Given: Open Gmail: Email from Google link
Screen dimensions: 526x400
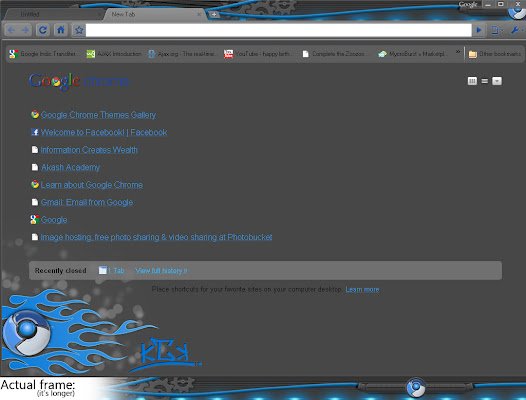Looking at the screenshot, I should (x=87, y=202).
